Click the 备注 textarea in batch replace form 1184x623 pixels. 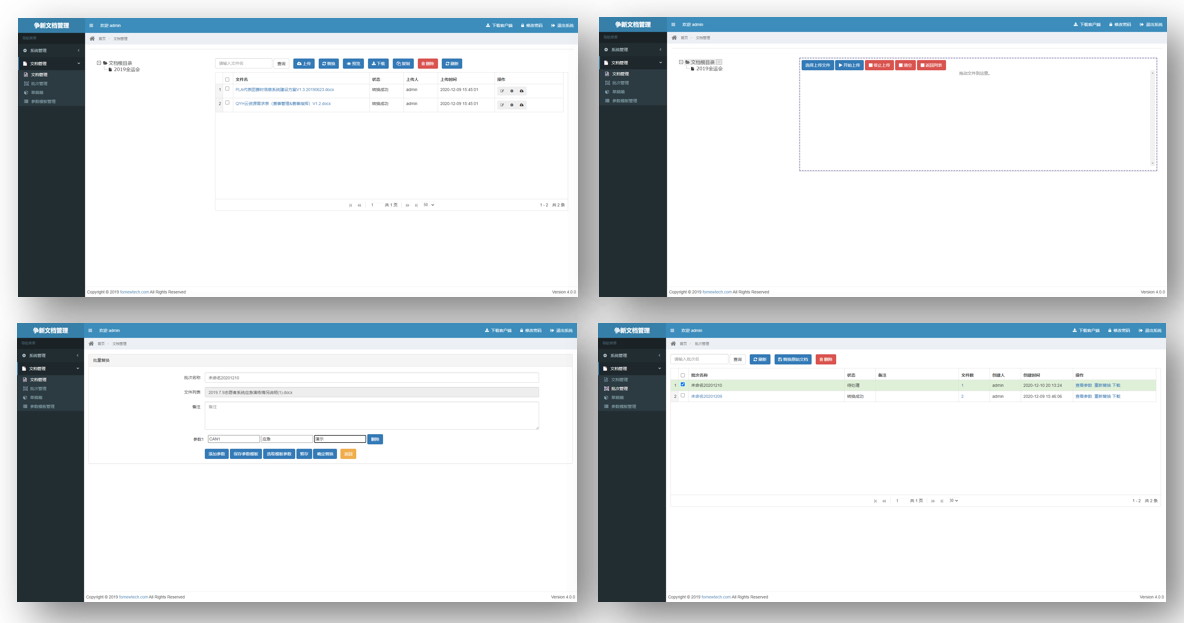pos(371,415)
